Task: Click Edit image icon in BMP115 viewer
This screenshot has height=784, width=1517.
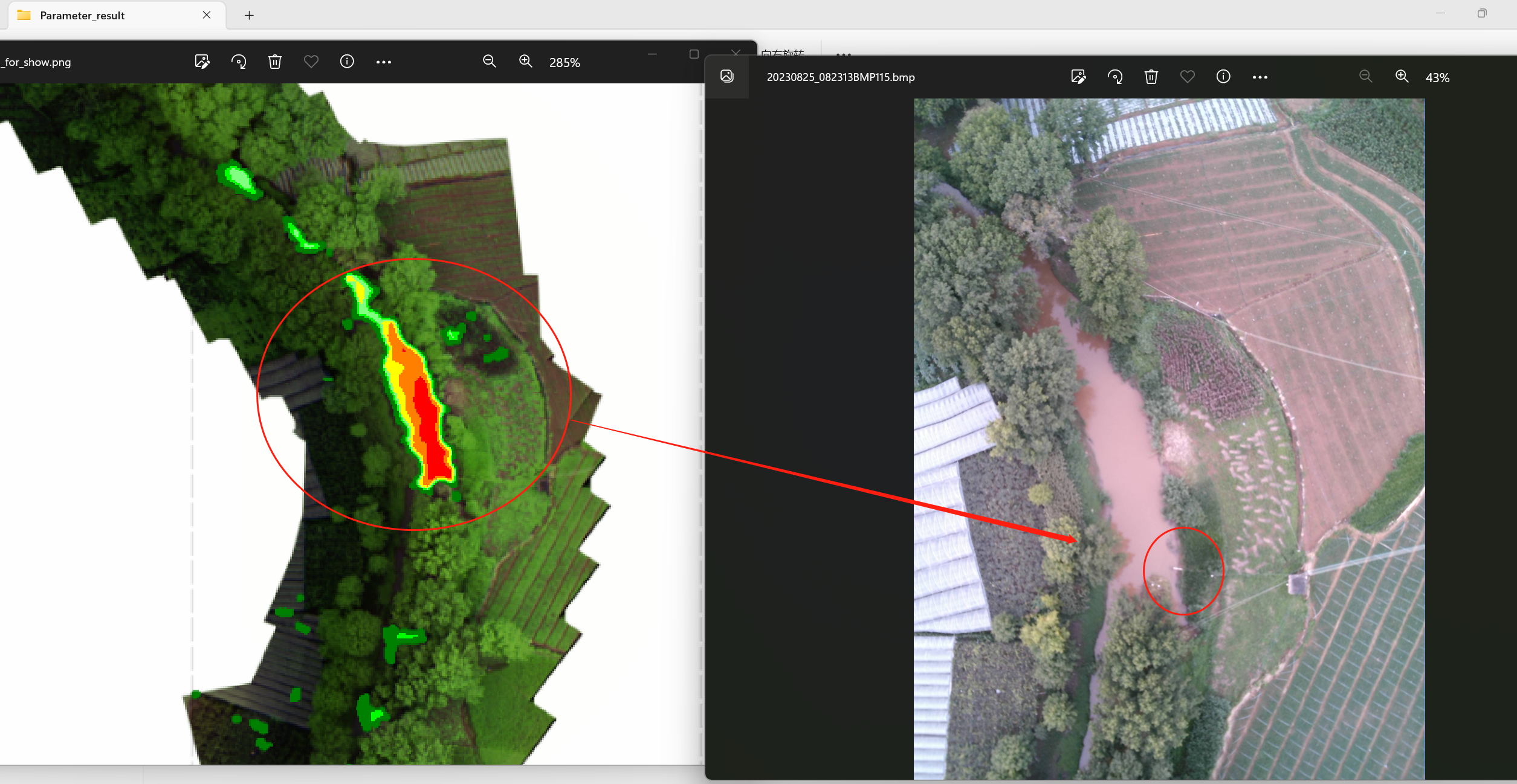Action: tap(1078, 77)
